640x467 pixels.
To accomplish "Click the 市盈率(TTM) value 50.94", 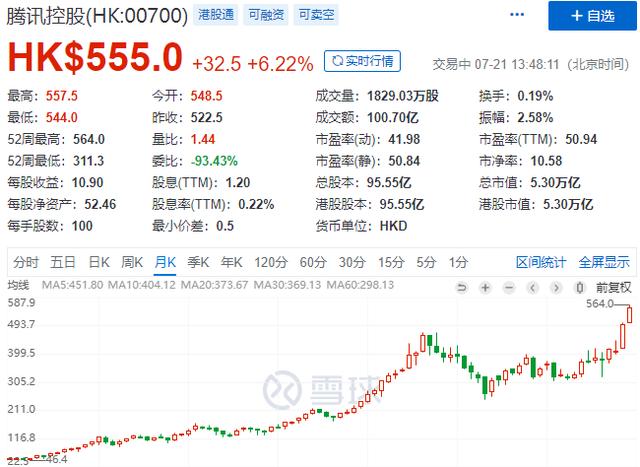I will pyautogui.click(x=581, y=139).
